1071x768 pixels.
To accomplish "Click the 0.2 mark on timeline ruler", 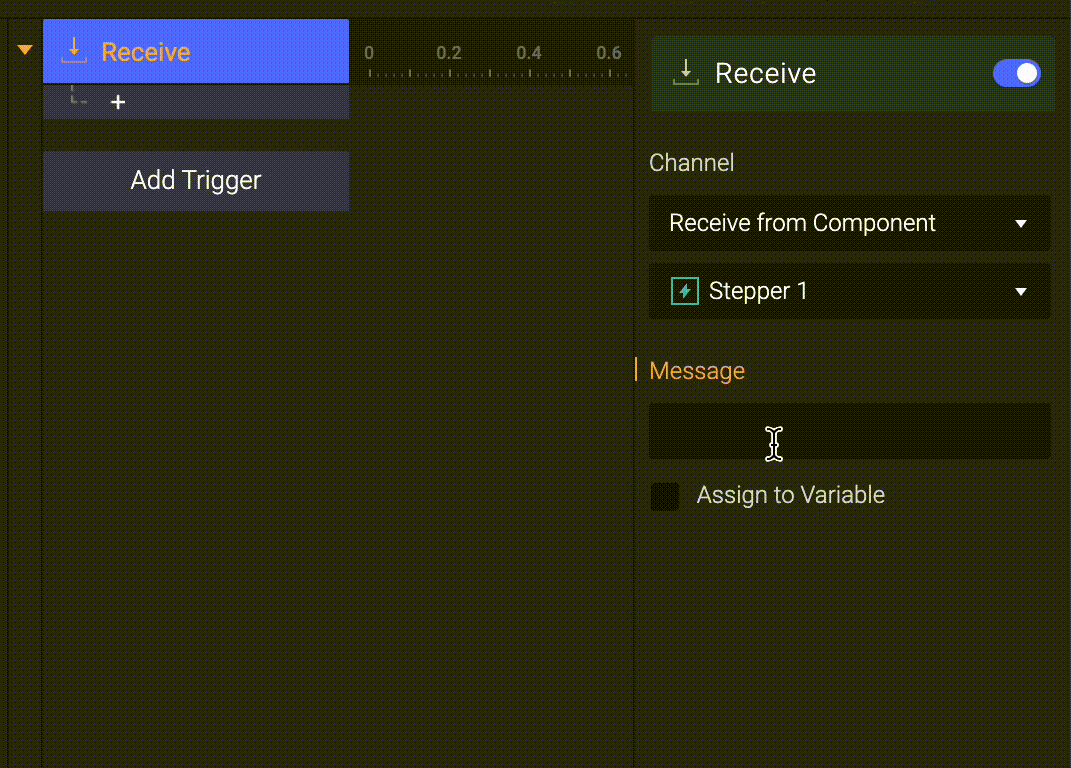I will coord(449,53).
